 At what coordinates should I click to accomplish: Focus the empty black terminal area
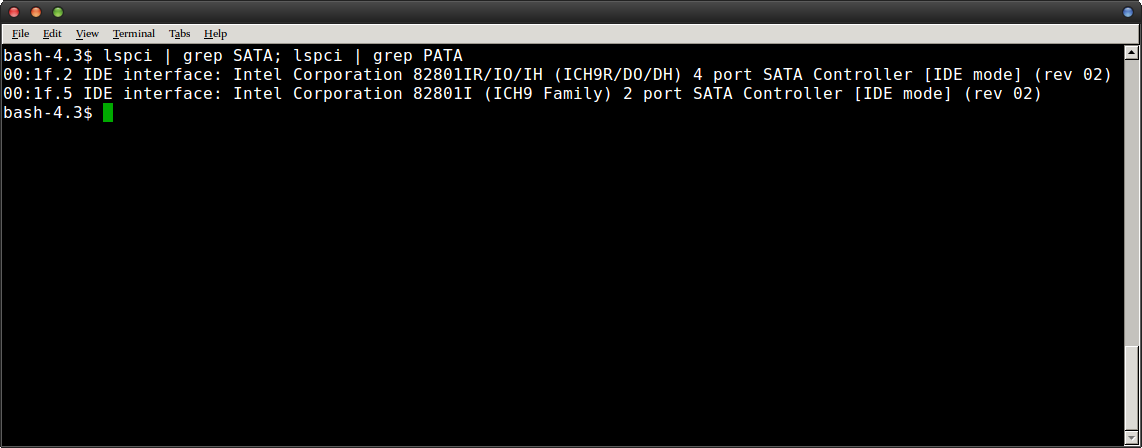(x=560, y=280)
